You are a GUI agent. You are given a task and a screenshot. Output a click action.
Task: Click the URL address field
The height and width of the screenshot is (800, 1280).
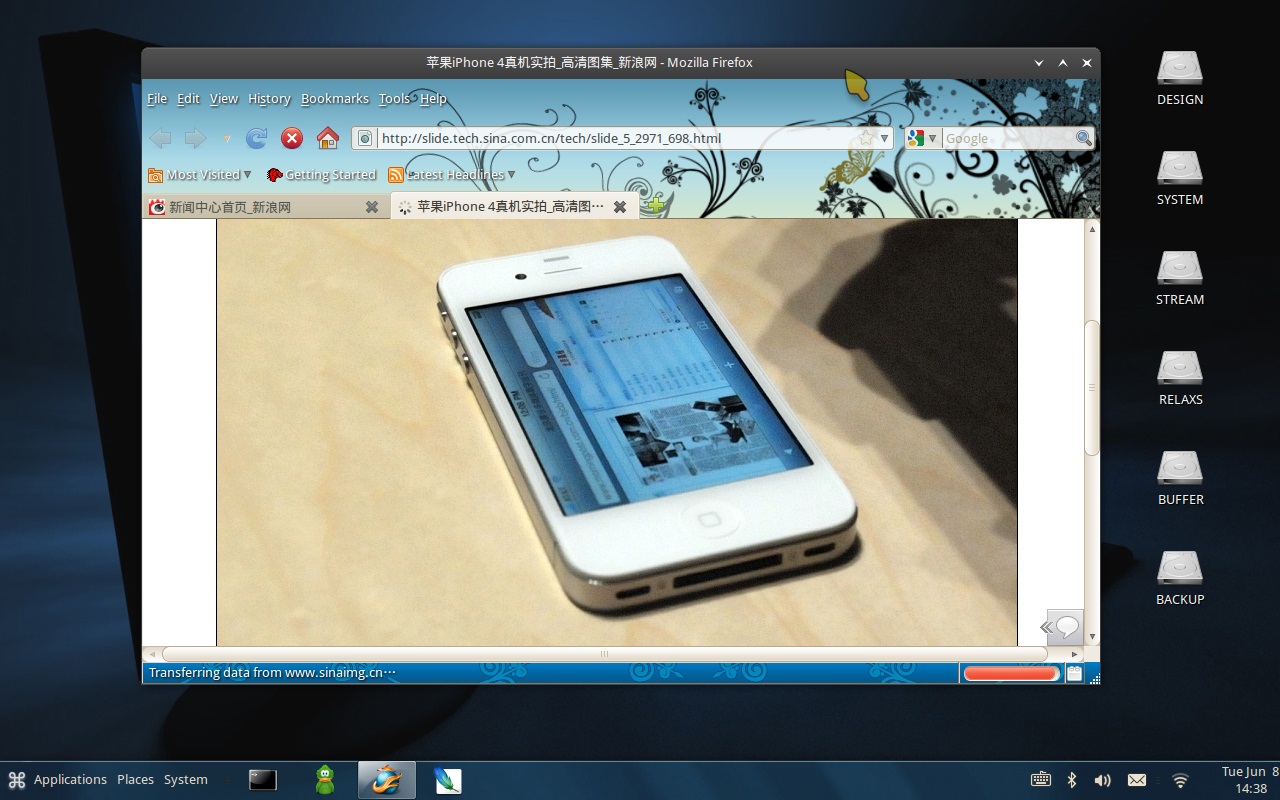[615, 138]
